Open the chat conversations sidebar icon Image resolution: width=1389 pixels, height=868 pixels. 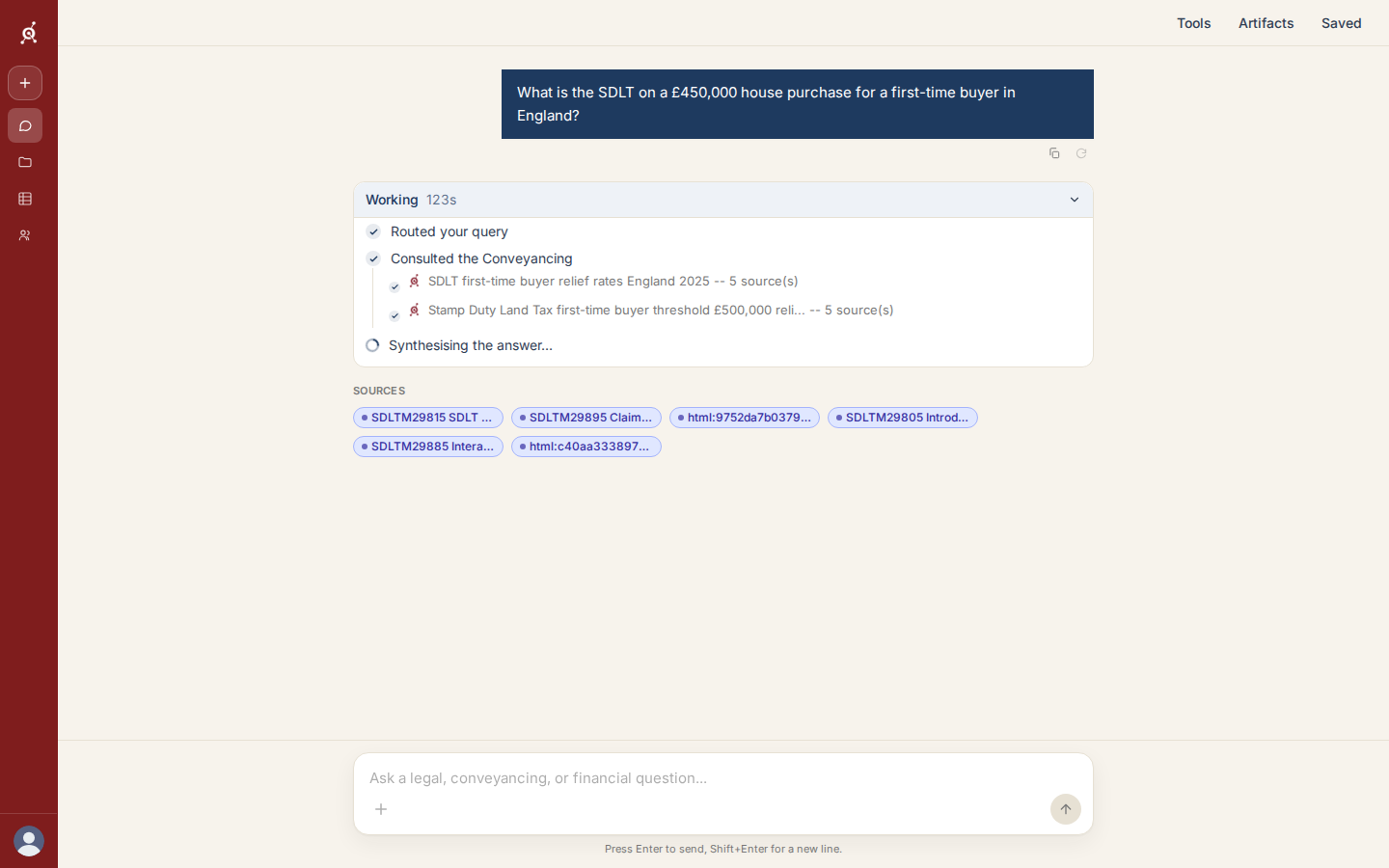pyautogui.click(x=25, y=125)
